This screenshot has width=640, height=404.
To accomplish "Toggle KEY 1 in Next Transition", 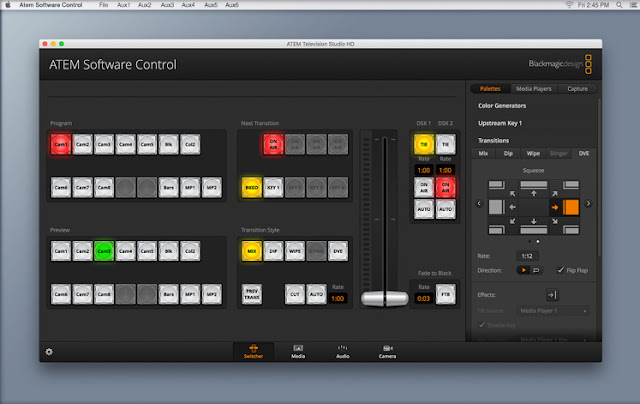I will pyautogui.click(x=273, y=187).
